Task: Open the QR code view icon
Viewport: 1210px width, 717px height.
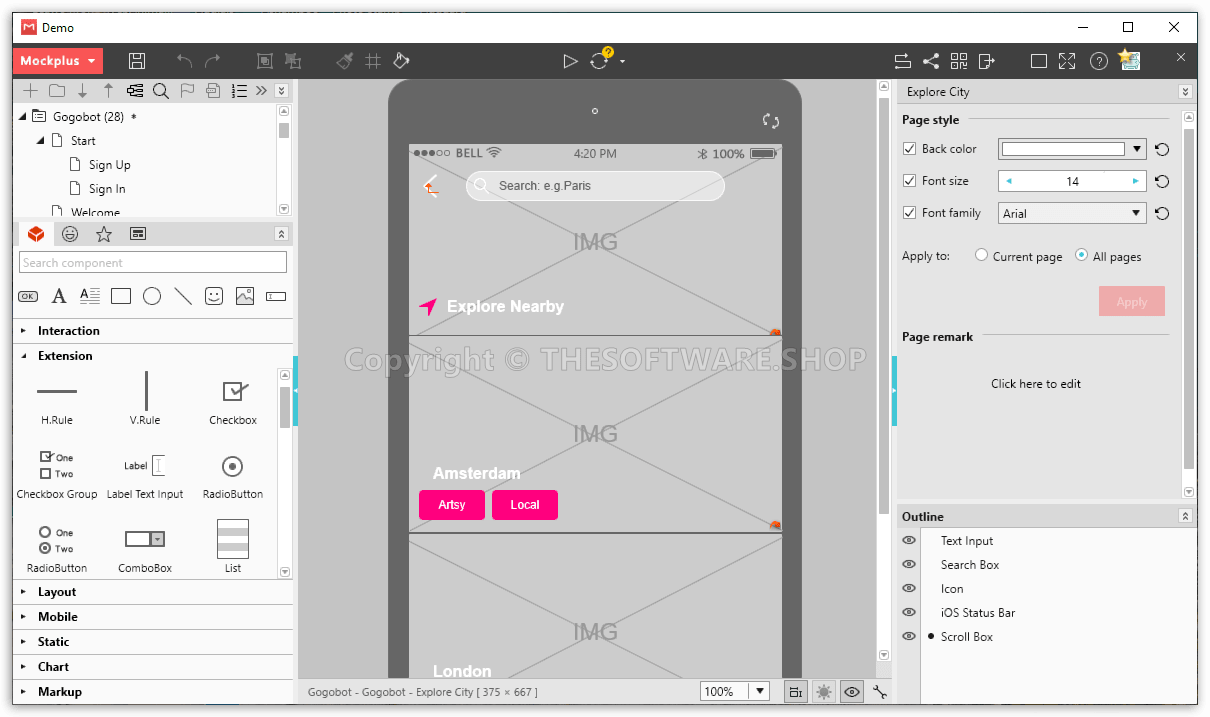Action: pyautogui.click(x=958, y=61)
